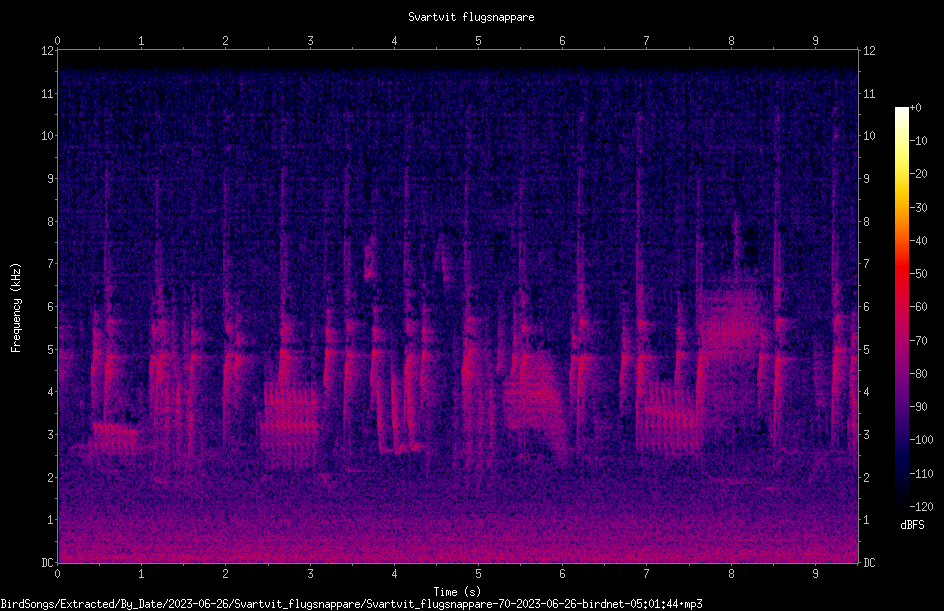Click the "-110" color scale label
This screenshot has height=611, width=944.
point(922,474)
